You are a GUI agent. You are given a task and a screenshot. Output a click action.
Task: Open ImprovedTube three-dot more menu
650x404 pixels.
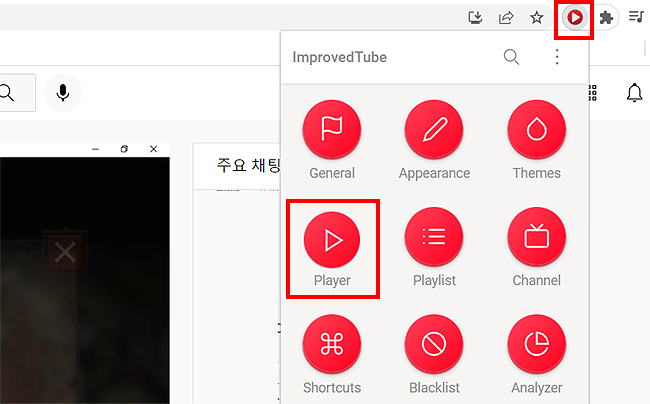point(557,57)
